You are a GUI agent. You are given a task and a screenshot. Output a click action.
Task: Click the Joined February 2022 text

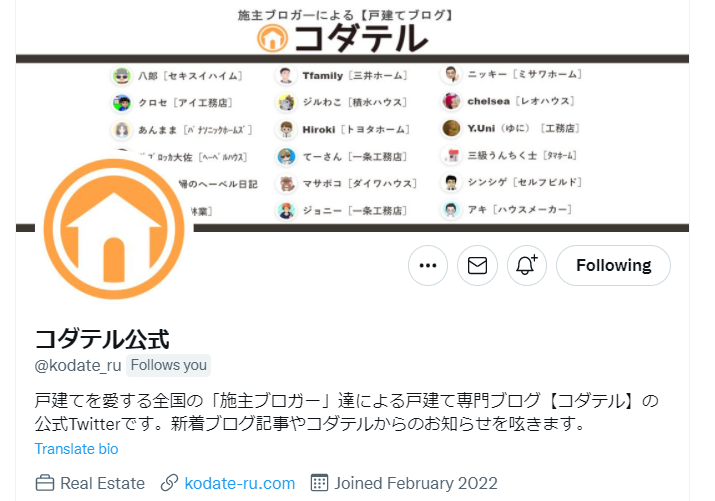click(416, 483)
